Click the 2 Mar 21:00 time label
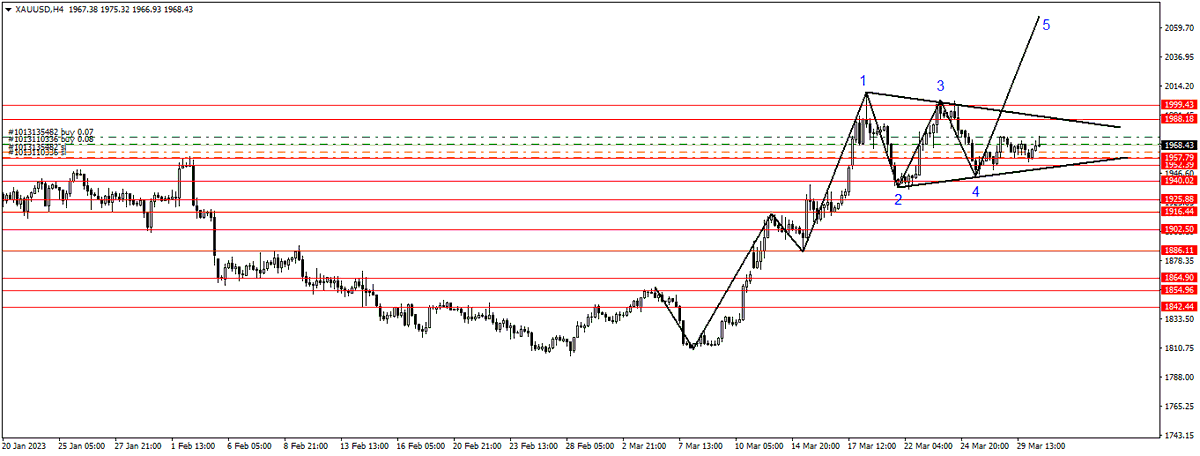Viewport: 1200px width, 456px height. click(x=646, y=446)
